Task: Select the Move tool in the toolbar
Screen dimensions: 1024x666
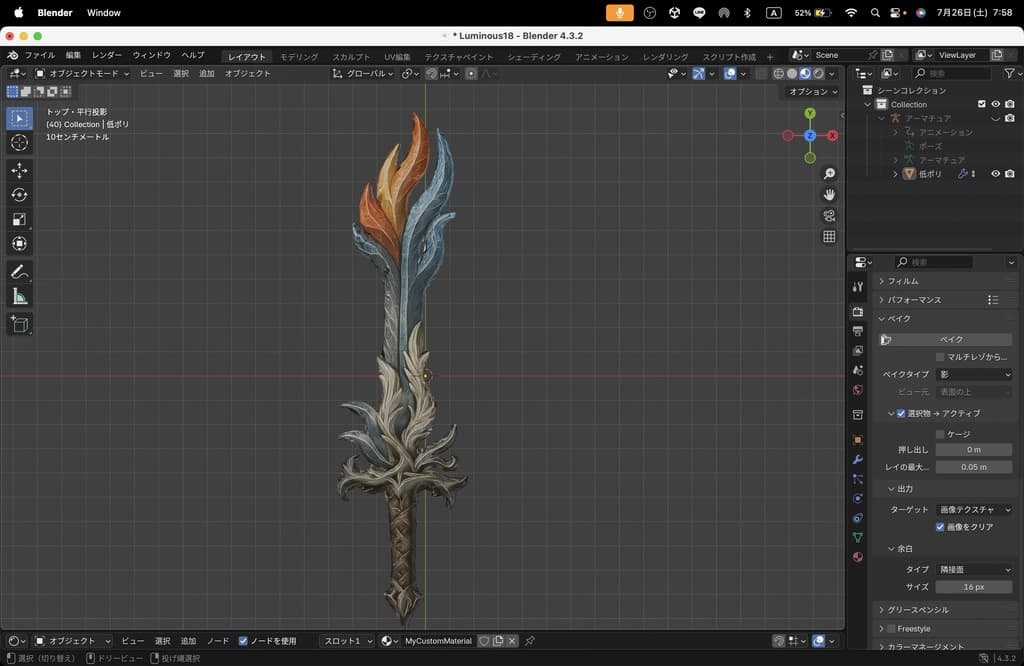Action: (x=19, y=170)
